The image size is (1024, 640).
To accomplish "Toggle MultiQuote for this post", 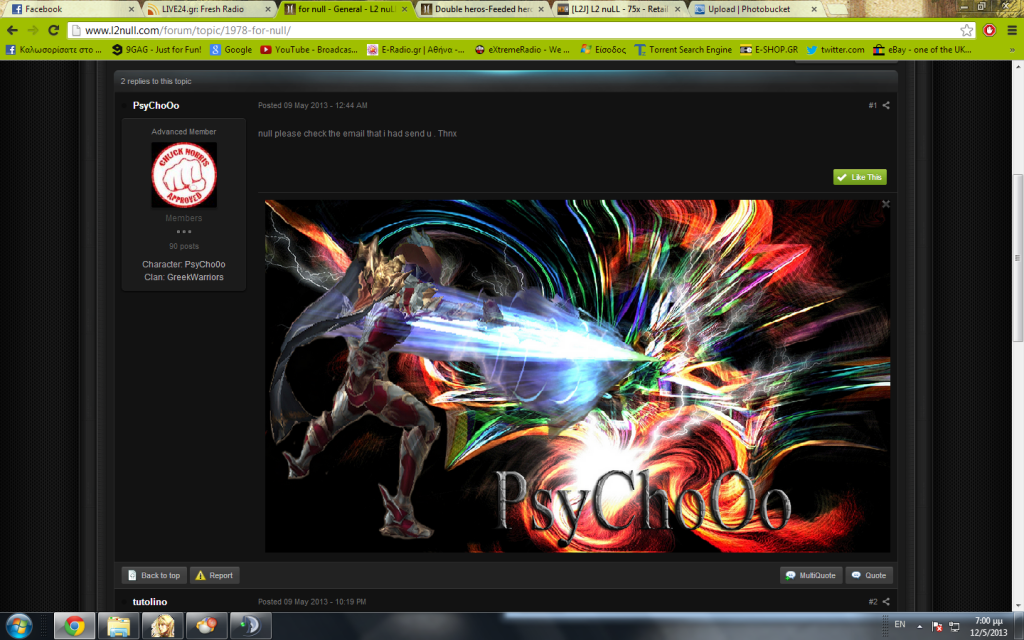I will pyautogui.click(x=810, y=575).
